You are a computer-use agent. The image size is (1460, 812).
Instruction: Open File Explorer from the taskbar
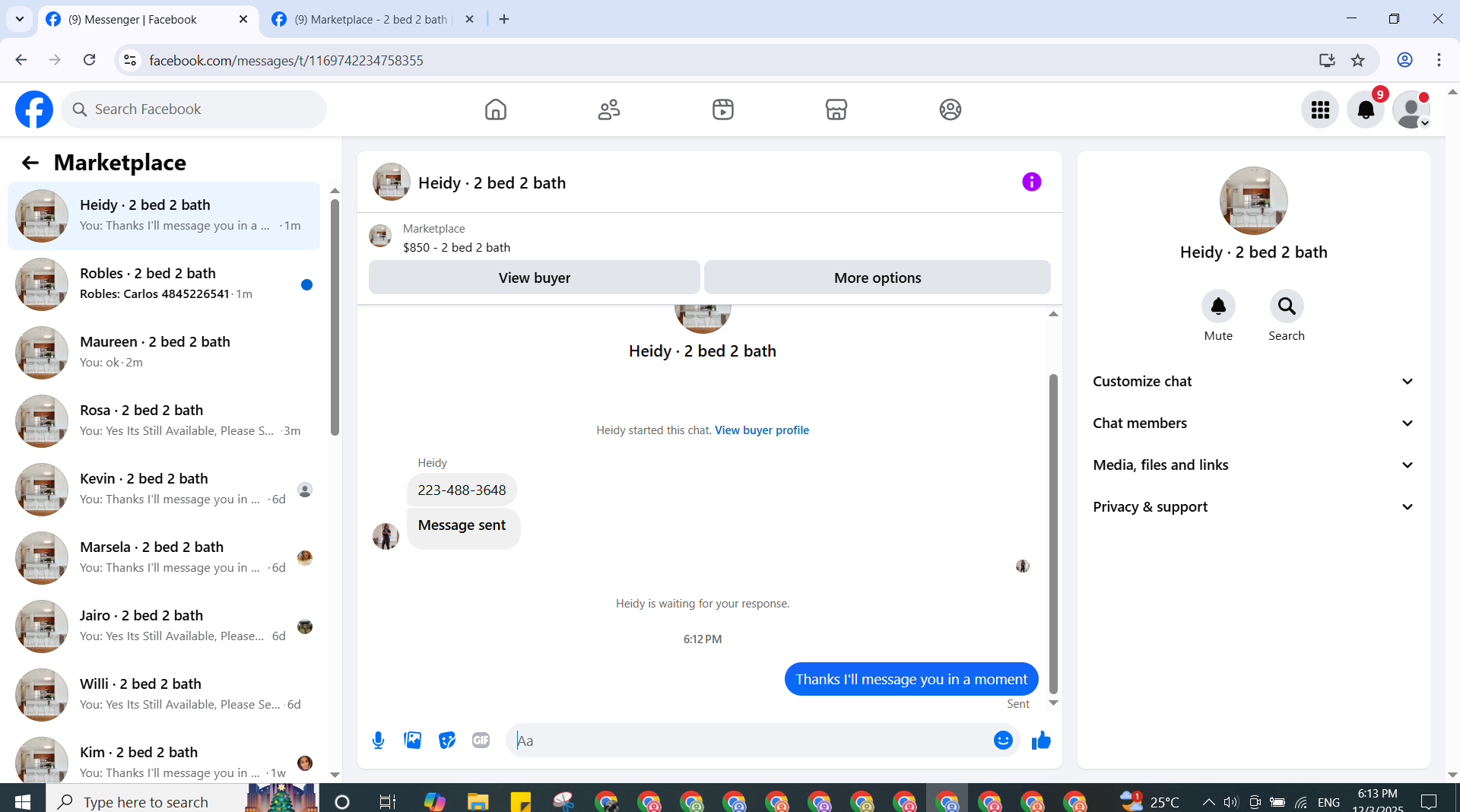pos(478,801)
